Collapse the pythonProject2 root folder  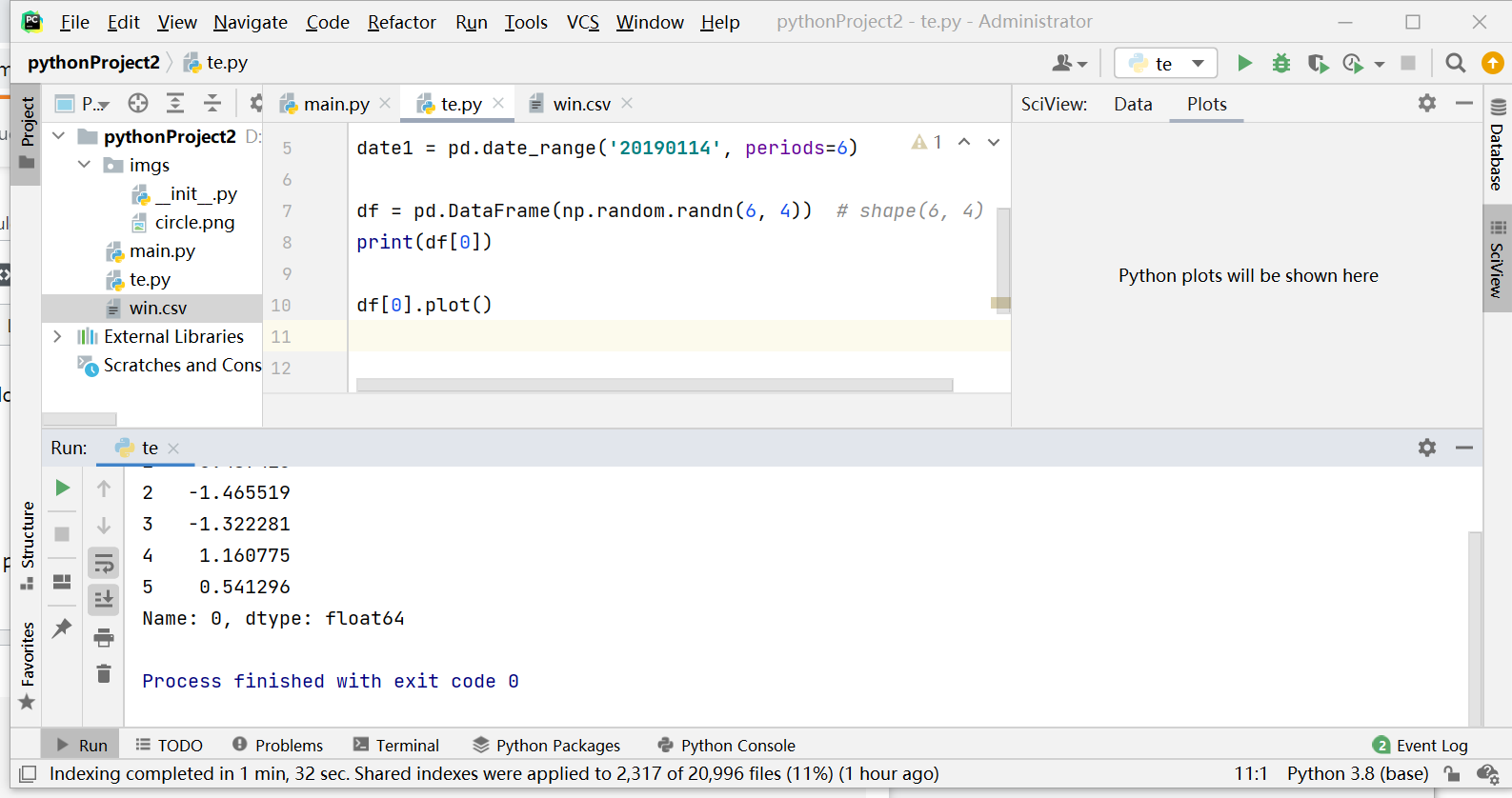click(59, 136)
